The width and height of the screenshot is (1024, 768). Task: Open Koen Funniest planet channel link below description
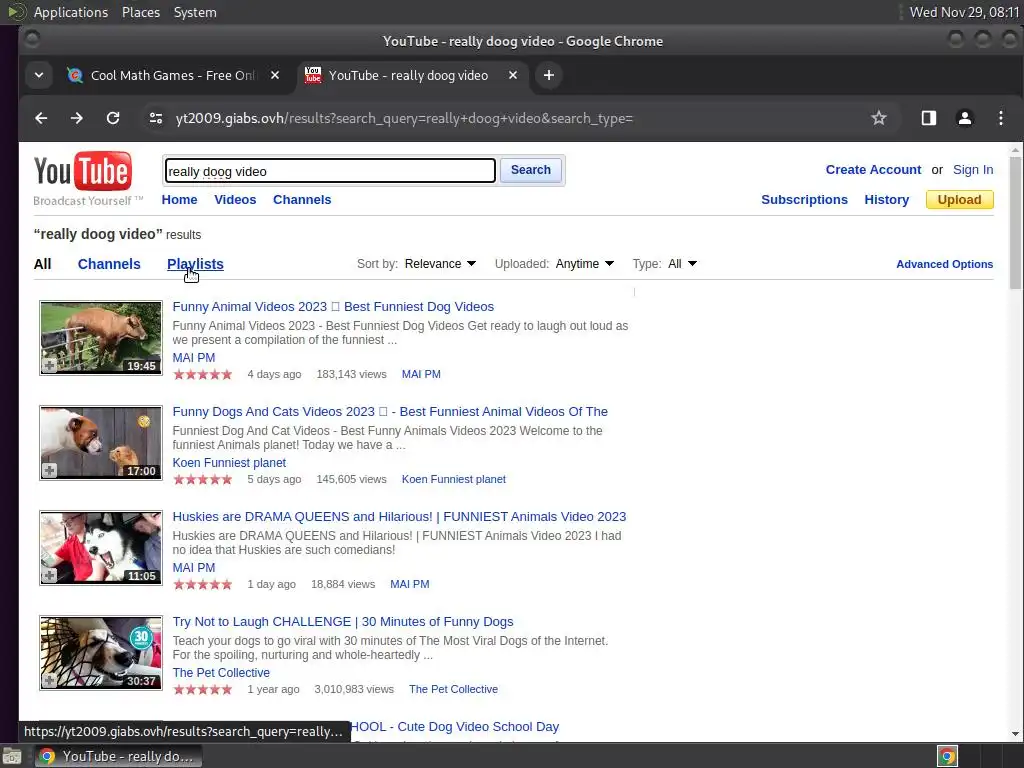point(229,463)
